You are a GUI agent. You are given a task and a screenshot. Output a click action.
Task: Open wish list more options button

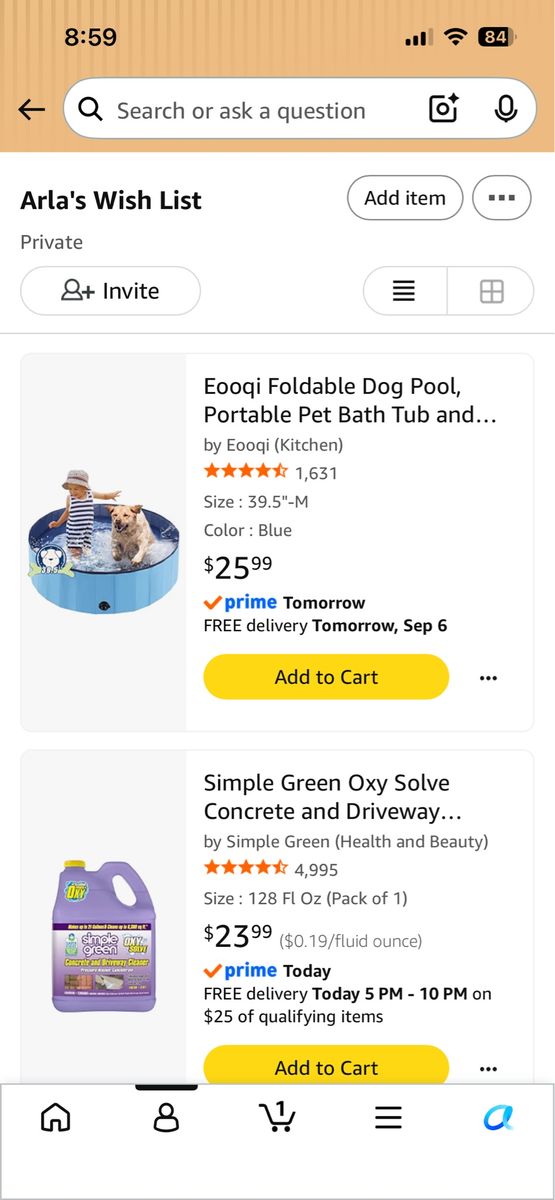click(x=501, y=197)
